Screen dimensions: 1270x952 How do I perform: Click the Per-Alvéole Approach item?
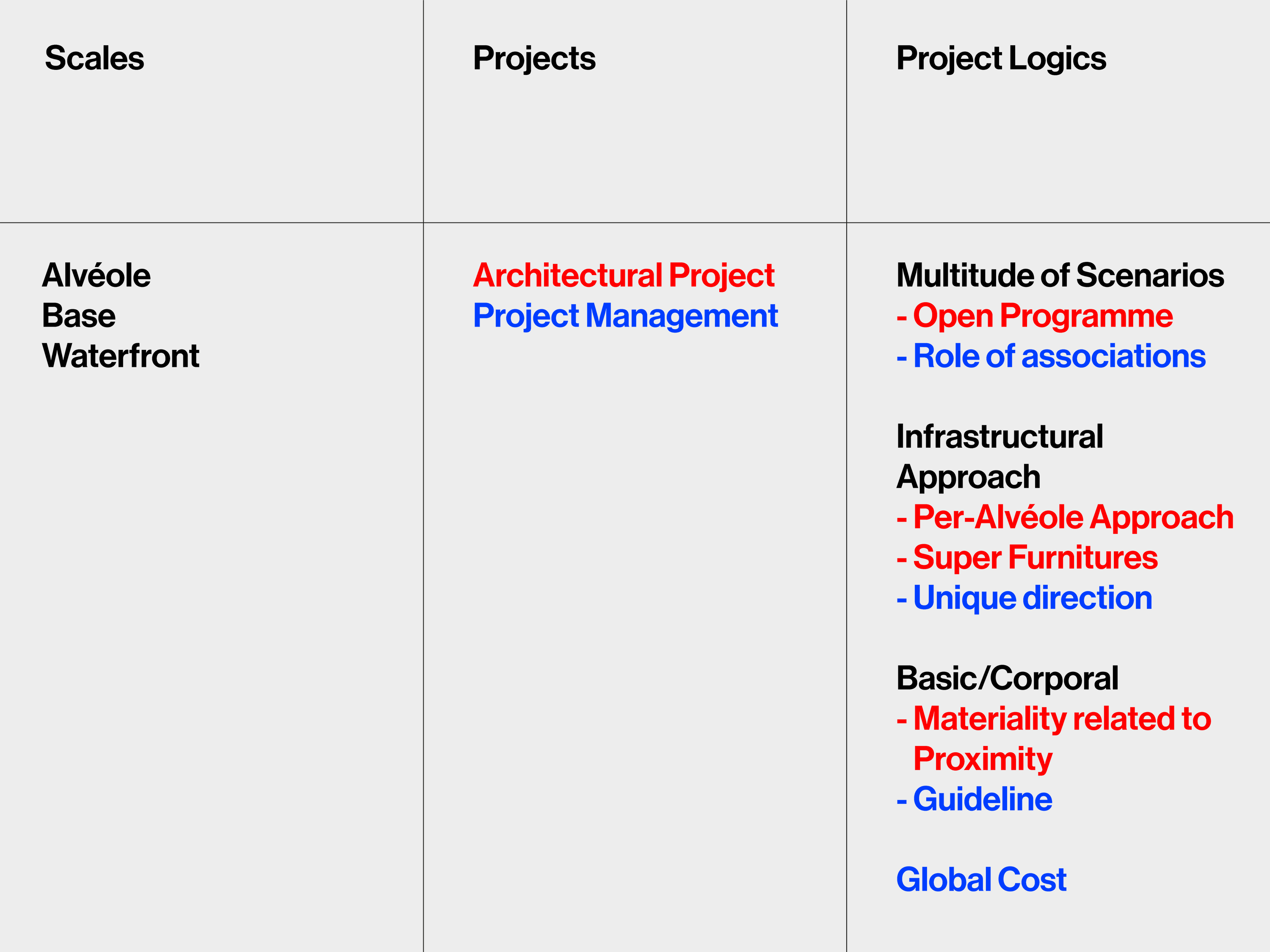pyautogui.click(x=1065, y=517)
